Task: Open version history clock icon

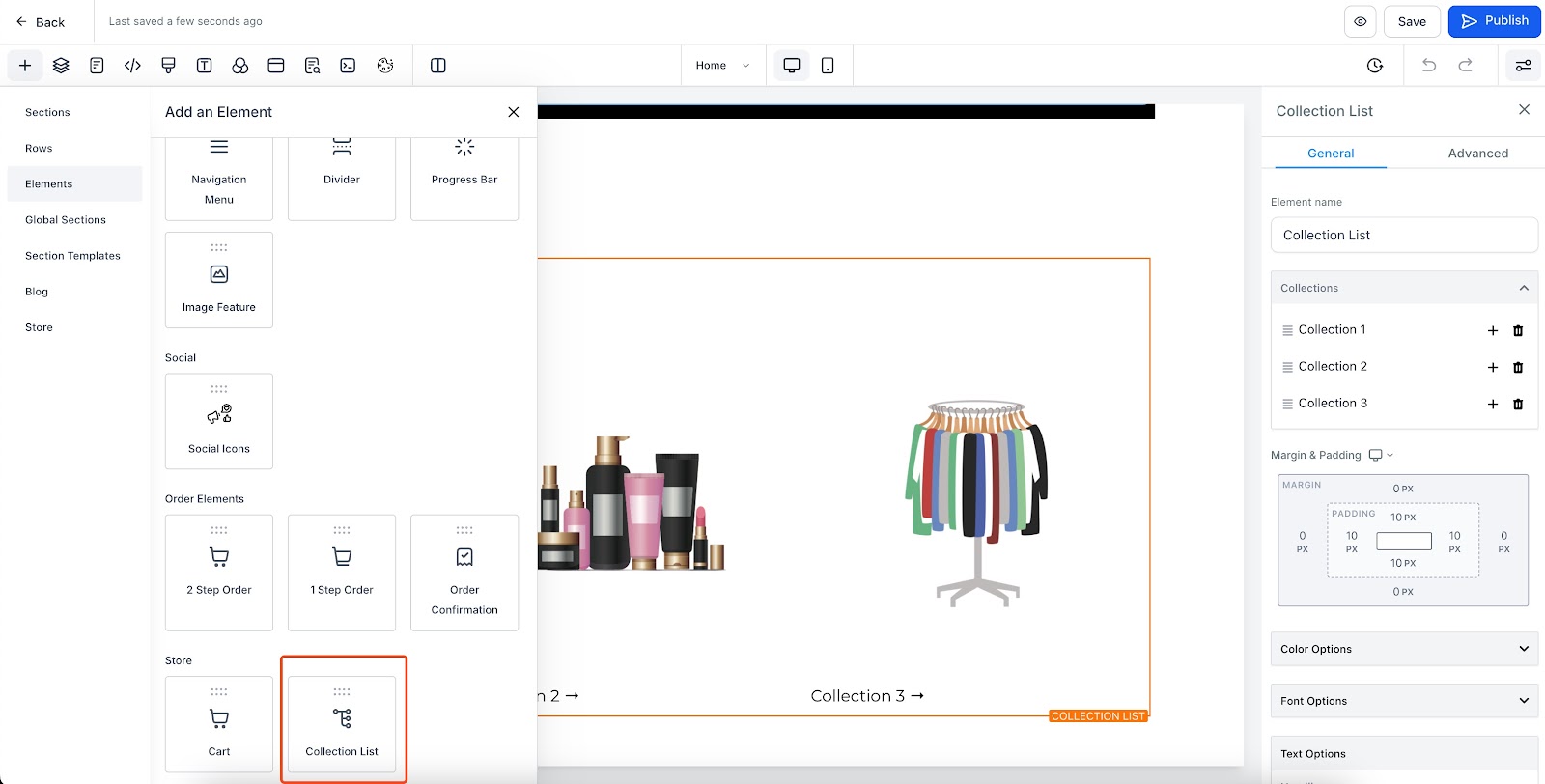Action: click(x=1375, y=66)
